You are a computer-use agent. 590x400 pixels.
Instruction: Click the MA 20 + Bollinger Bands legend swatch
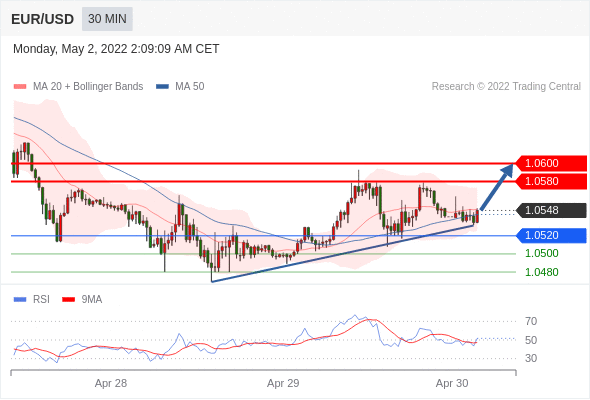20,87
